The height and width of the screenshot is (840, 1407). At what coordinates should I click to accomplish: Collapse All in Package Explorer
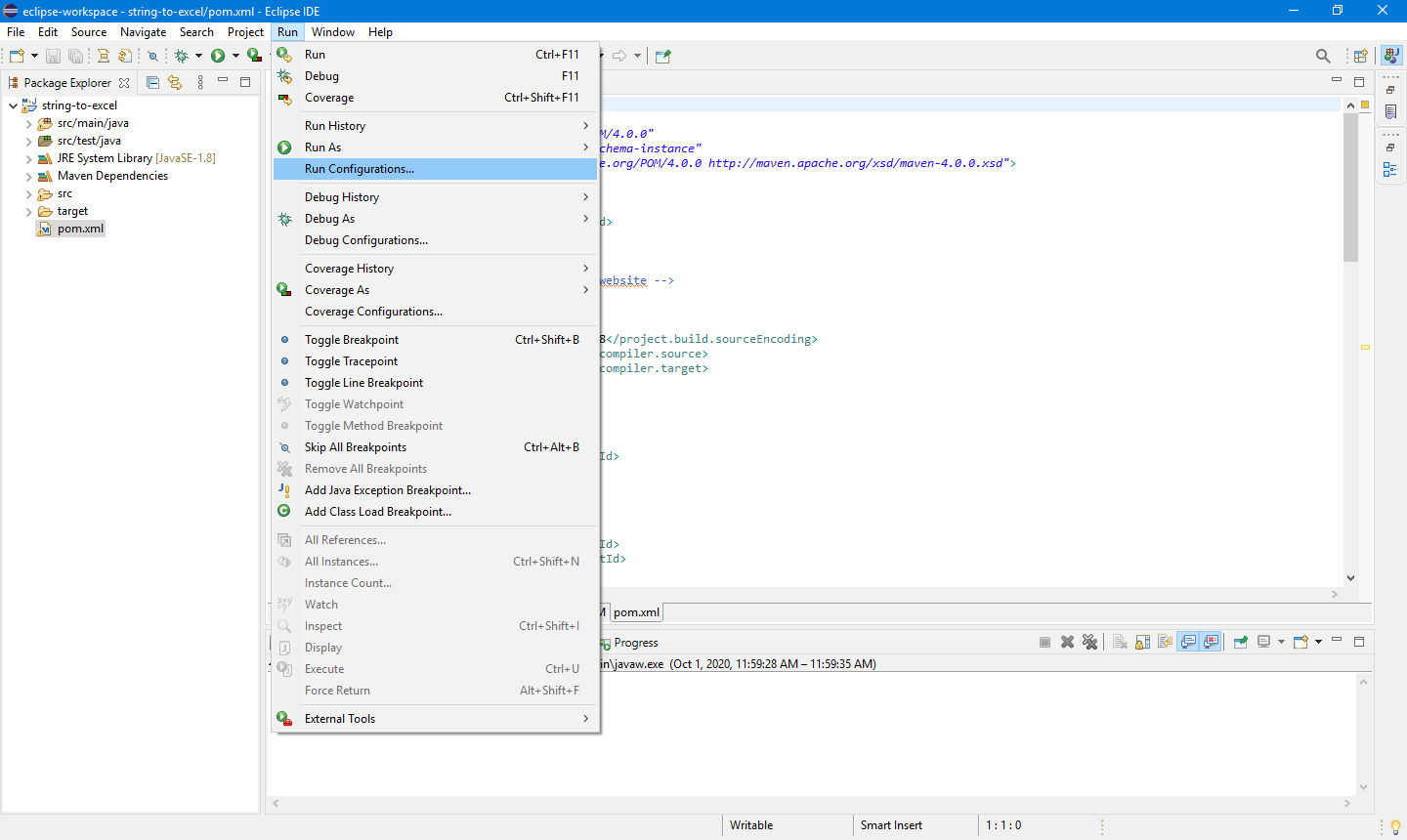click(152, 82)
